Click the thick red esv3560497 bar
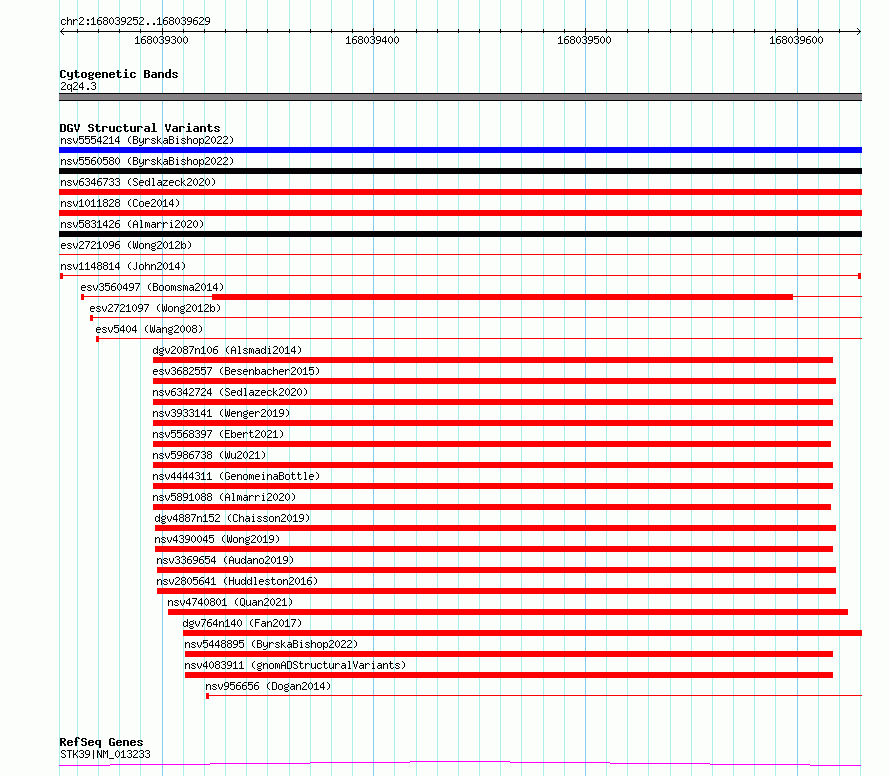 tap(502, 297)
